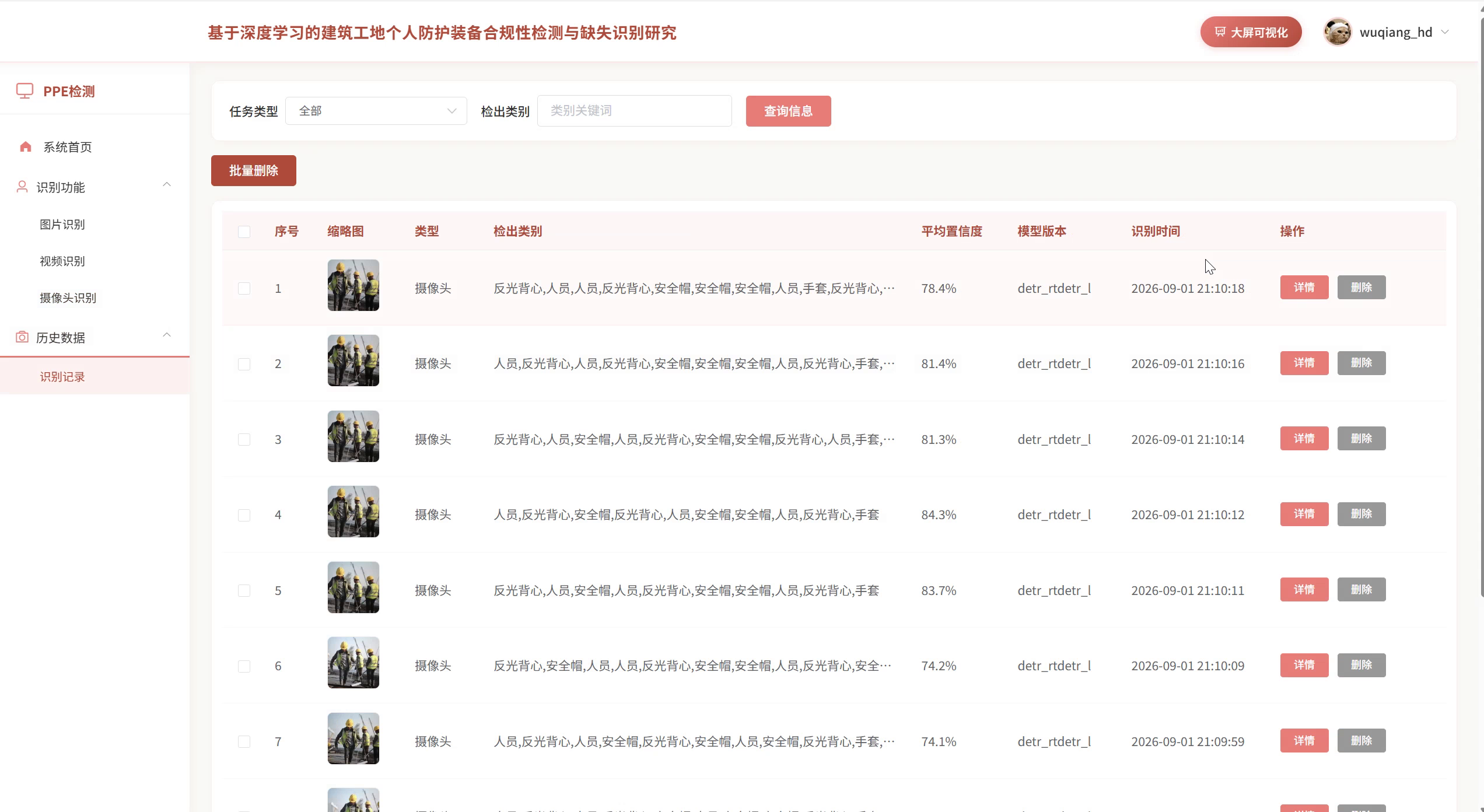Check the checkbox for row 2
This screenshot has width=1484, height=812.
click(244, 364)
